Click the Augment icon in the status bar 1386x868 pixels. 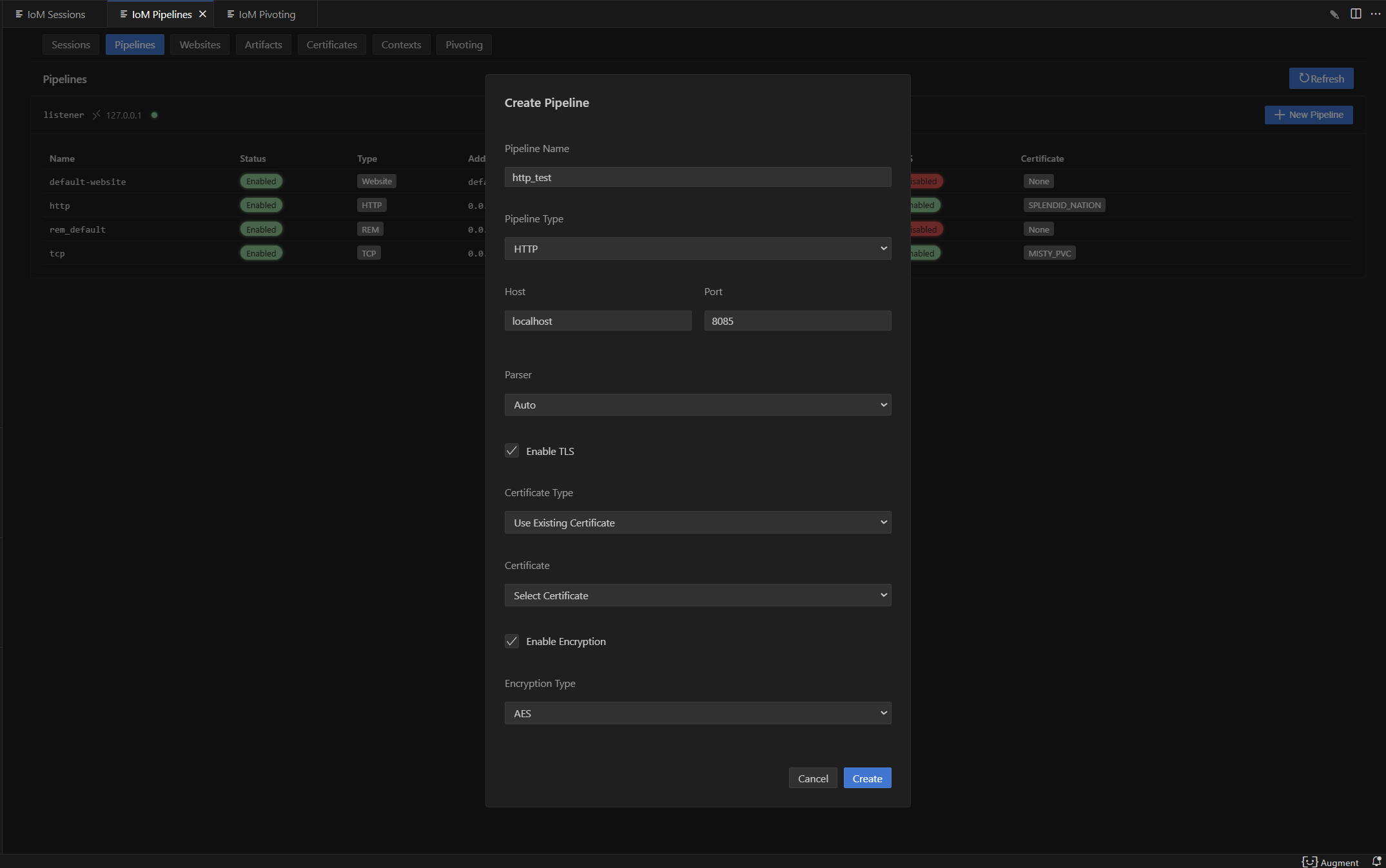(1309, 862)
